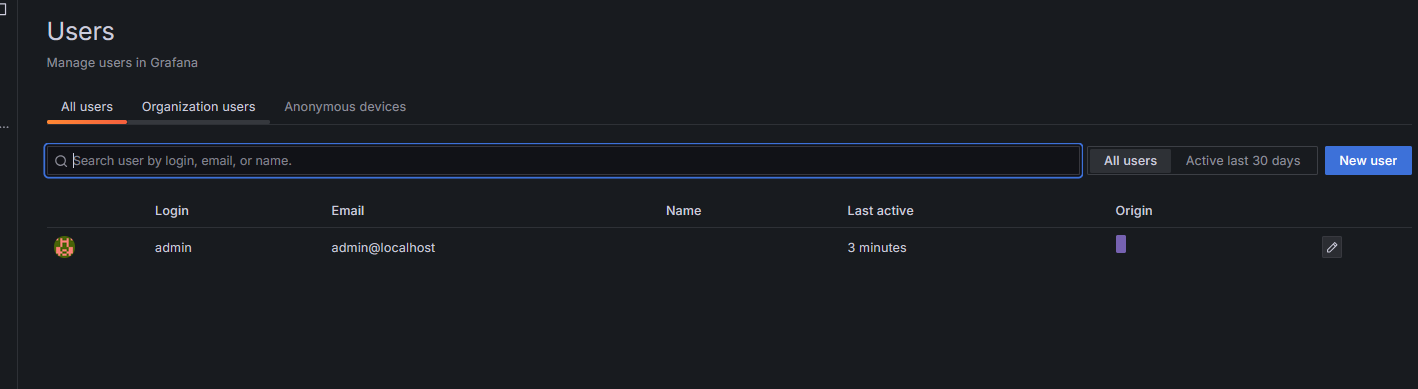Select the "Active last 30 days" filter

tap(1243, 161)
